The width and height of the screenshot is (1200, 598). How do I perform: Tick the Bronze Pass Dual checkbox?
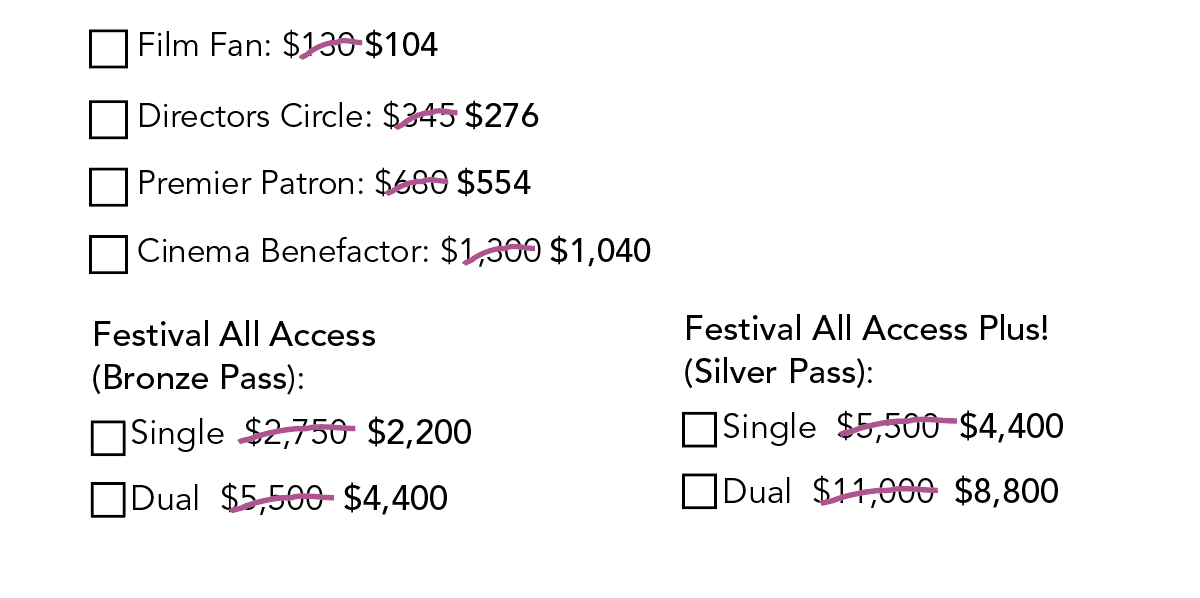click(x=108, y=500)
